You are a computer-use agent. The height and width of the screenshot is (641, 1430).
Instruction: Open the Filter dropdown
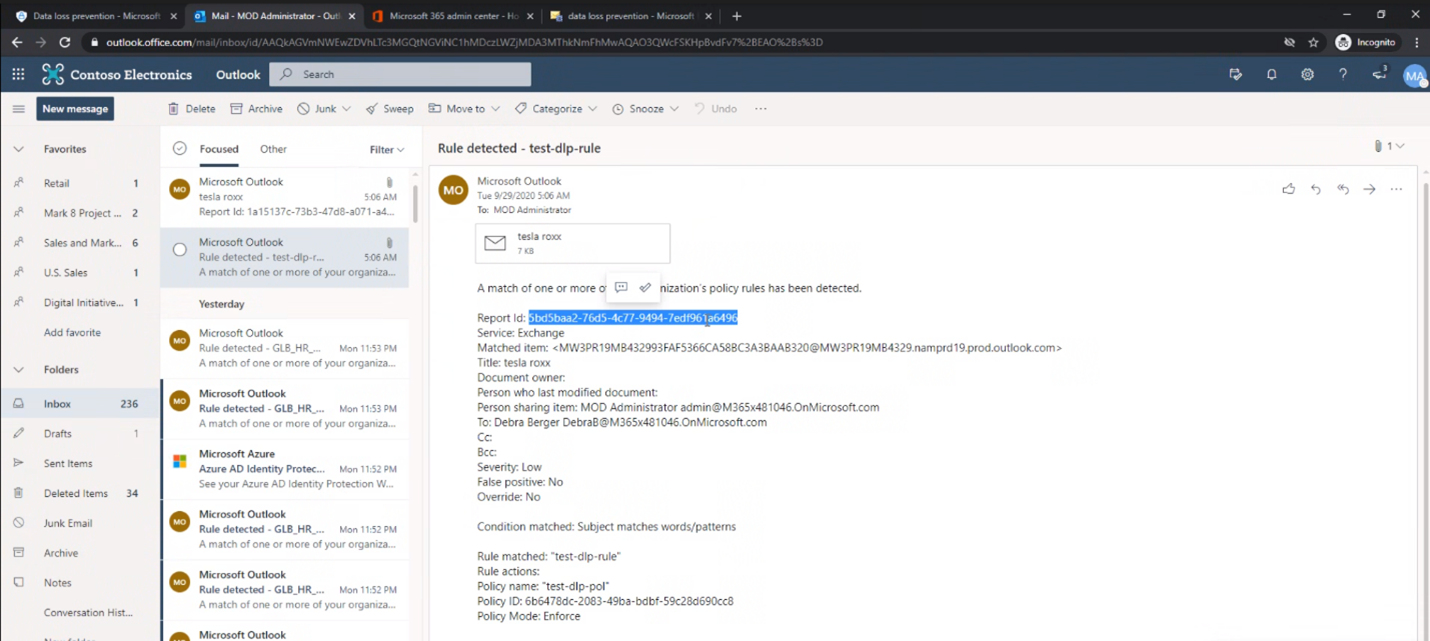(x=387, y=150)
